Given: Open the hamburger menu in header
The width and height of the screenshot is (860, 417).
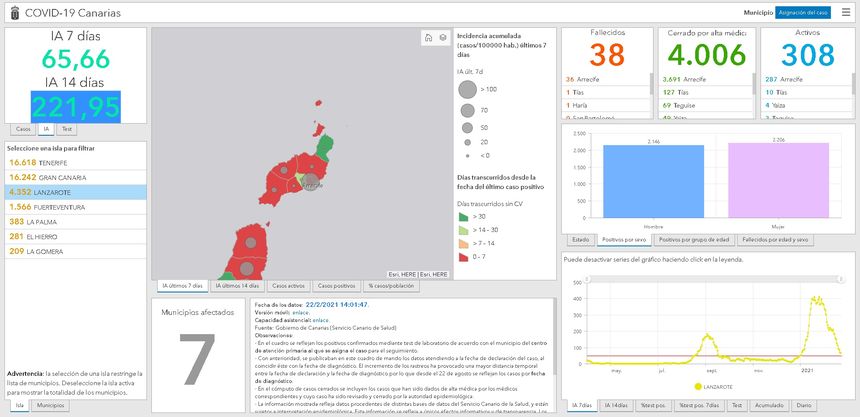Looking at the screenshot, I should coord(847,12).
